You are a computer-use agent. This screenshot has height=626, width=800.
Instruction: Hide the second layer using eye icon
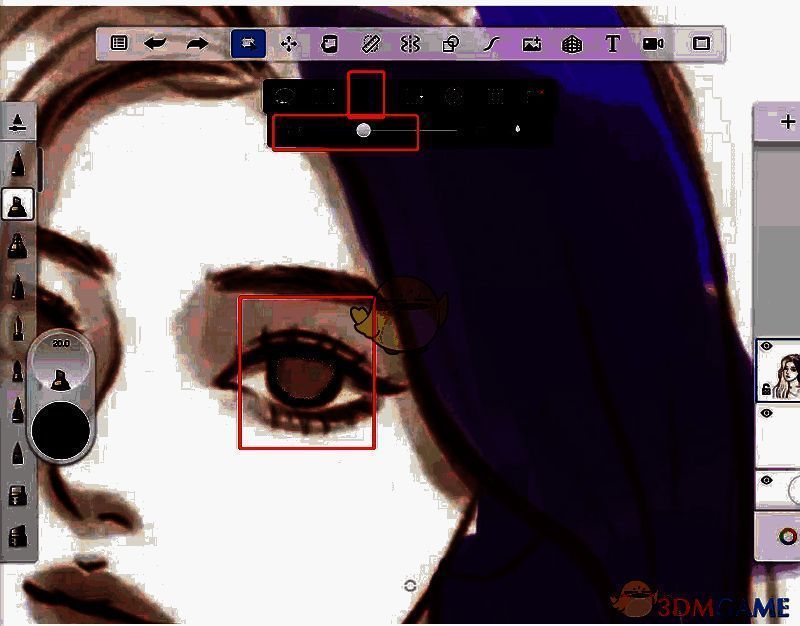pyautogui.click(x=767, y=412)
